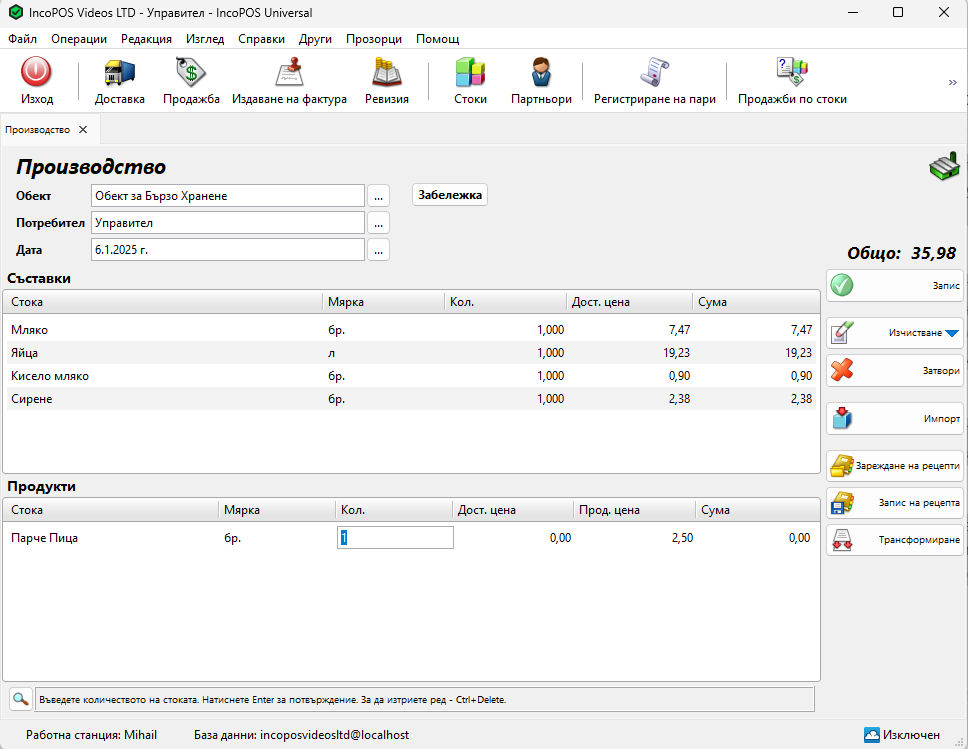Image resolution: width=968 pixels, height=749 pixels.
Task: Open Доставка delivery truck icon
Action: pyautogui.click(x=119, y=72)
